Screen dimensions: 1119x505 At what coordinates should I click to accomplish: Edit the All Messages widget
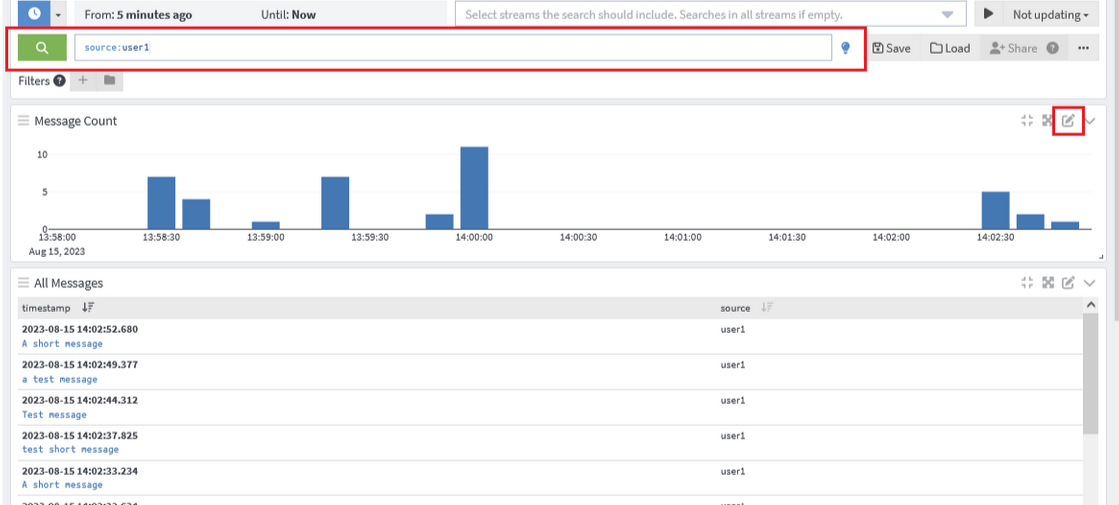click(x=1068, y=283)
